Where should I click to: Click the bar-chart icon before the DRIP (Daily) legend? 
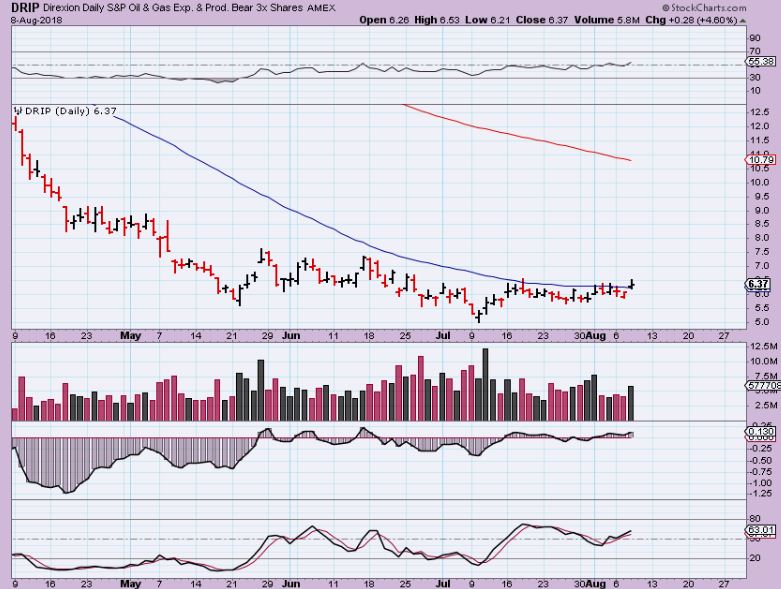pos(18,111)
